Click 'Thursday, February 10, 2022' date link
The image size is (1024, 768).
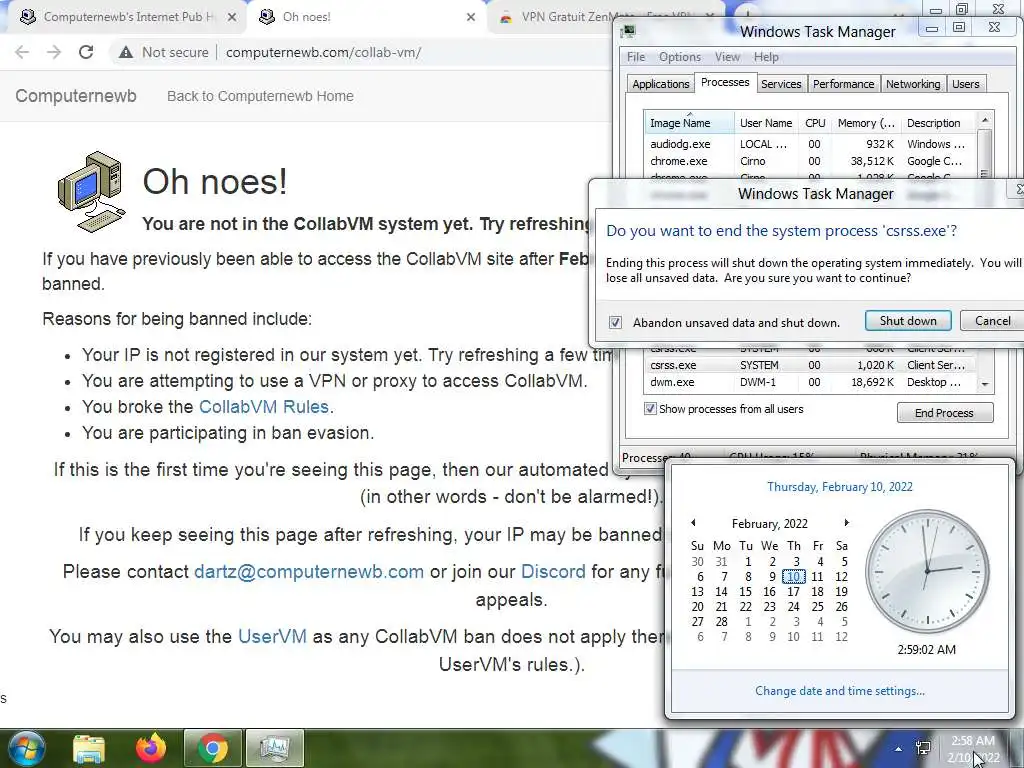coord(839,487)
